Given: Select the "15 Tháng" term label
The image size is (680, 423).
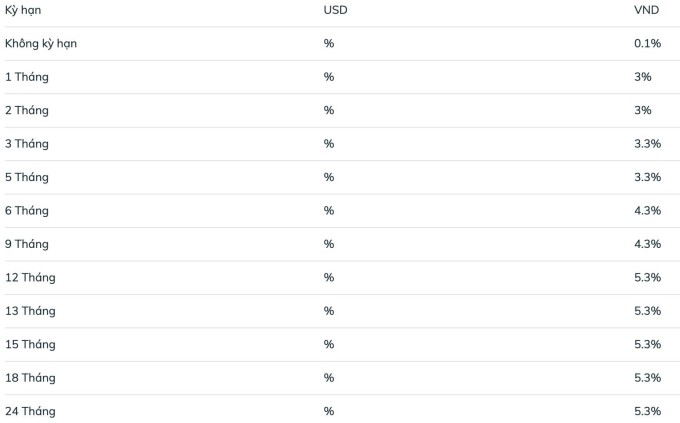Looking at the screenshot, I should click(x=30, y=345).
